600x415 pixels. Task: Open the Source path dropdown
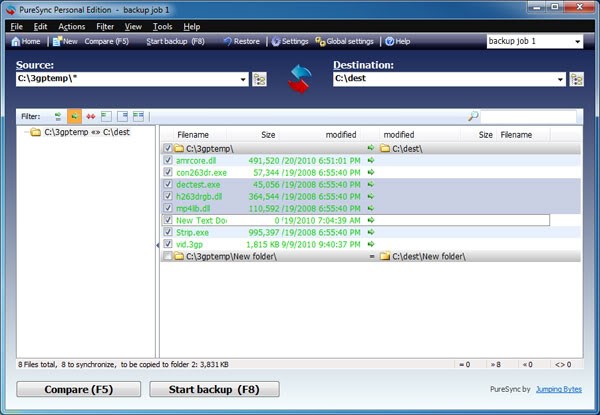tap(243, 80)
